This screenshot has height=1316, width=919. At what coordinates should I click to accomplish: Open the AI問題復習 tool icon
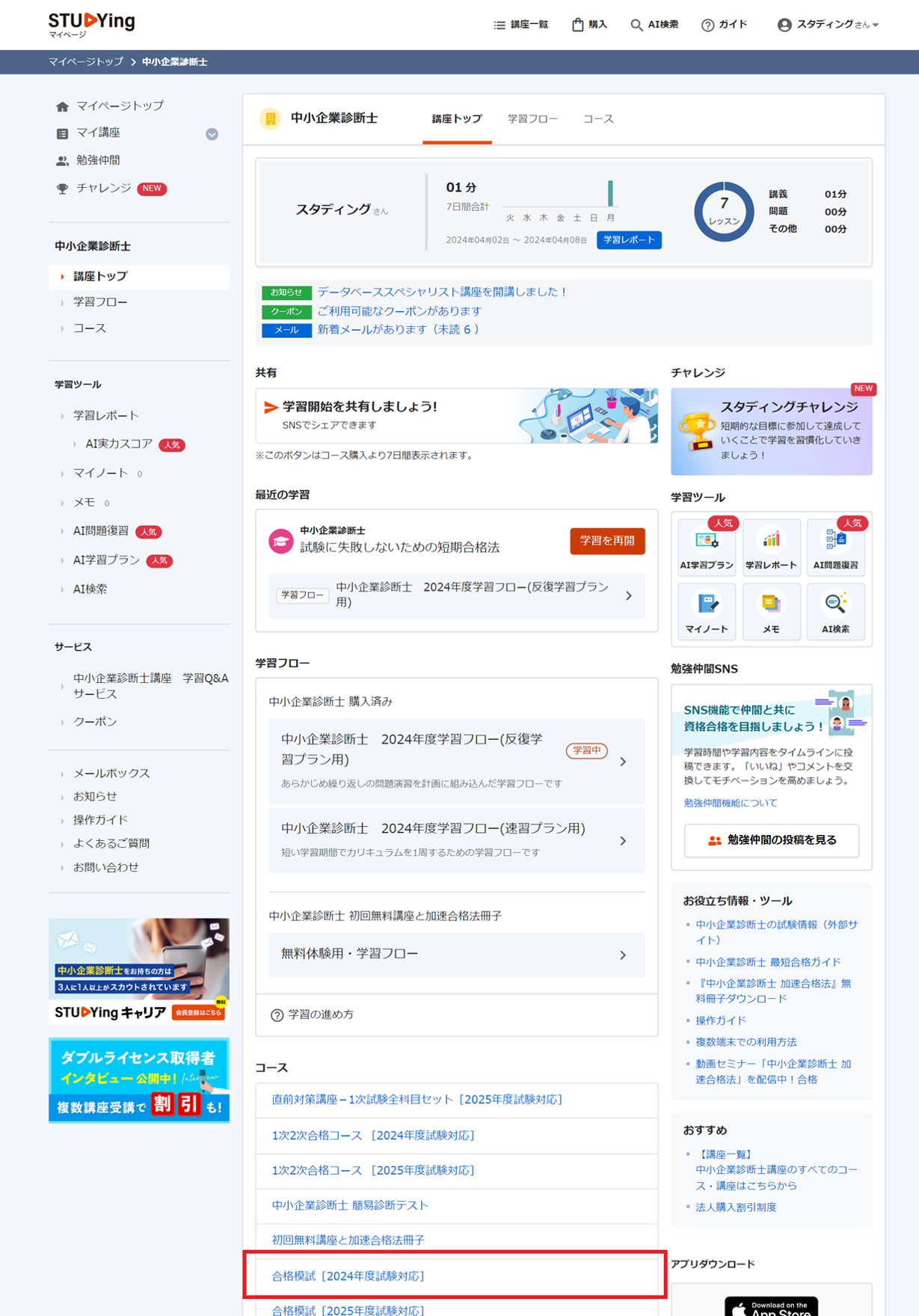tap(835, 547)
